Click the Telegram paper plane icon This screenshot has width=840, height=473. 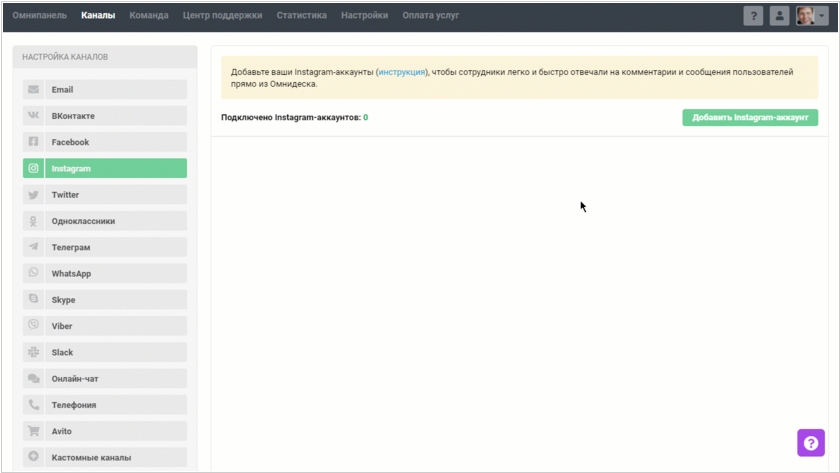[x=33, y=247]
